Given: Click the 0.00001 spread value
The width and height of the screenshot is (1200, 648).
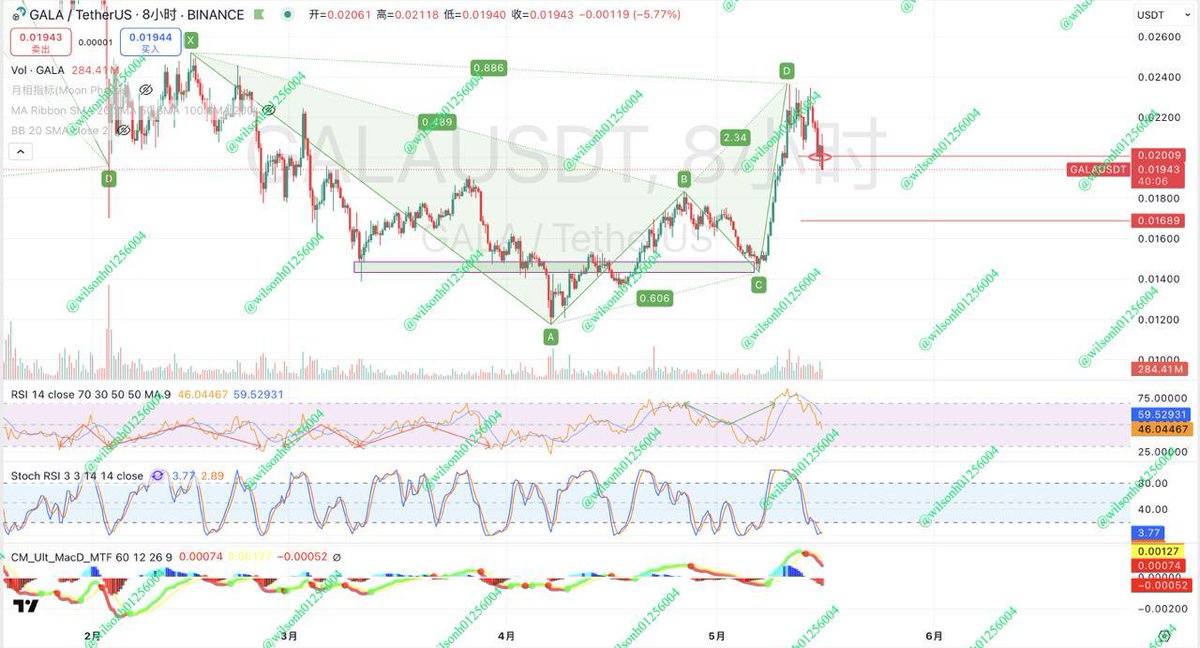Looking at the screenshot, I should point(96,42).
